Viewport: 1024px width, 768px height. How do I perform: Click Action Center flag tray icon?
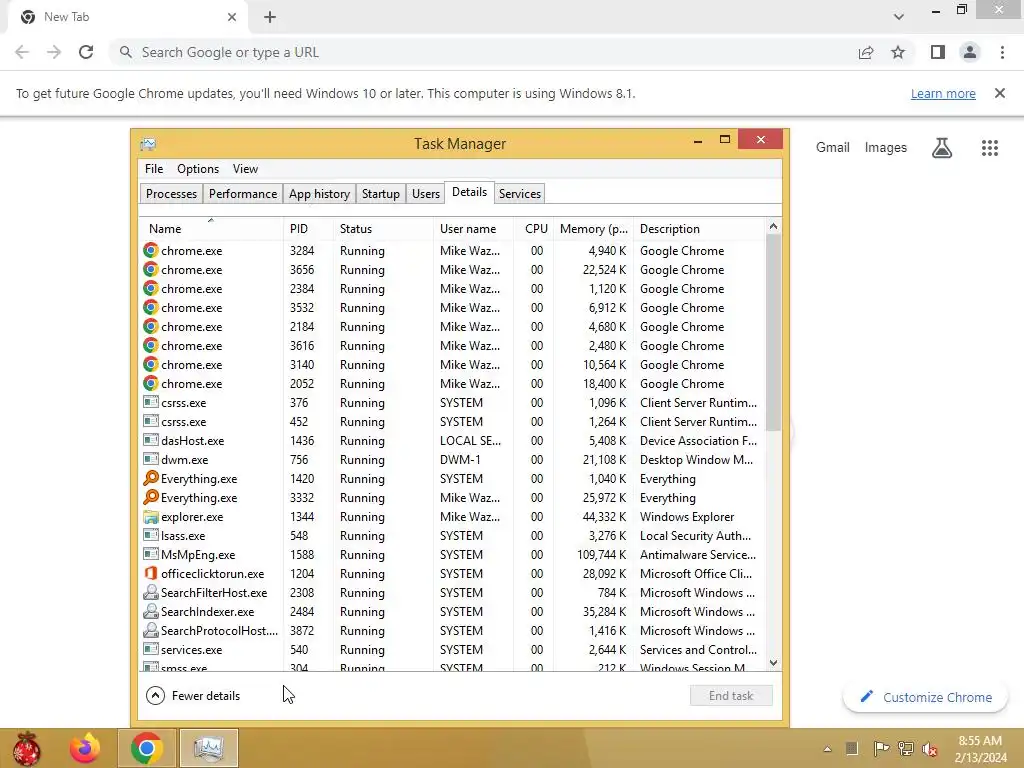pyautogui.click(x=880, y=748)
